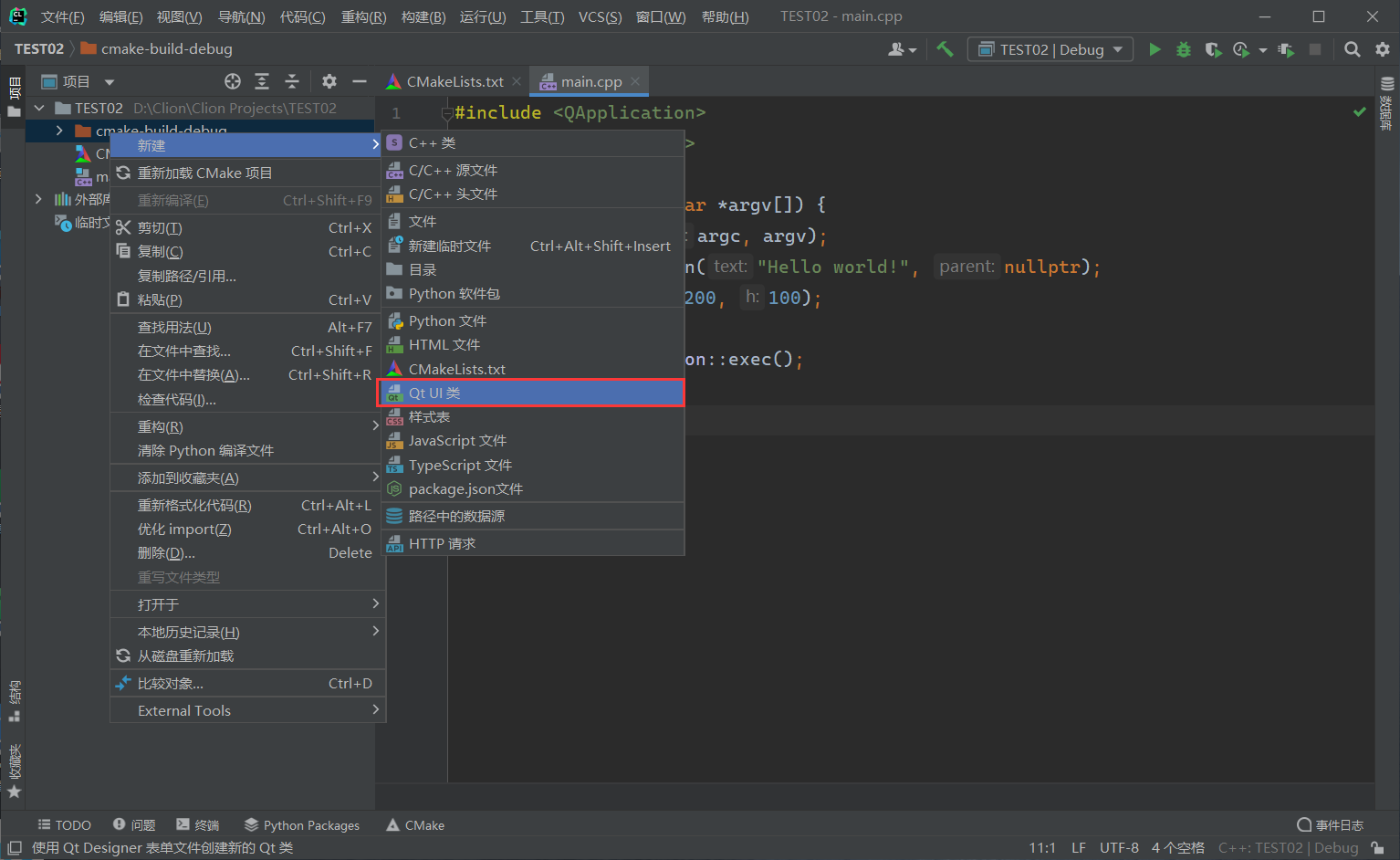
Task: Click the build hammer icon
Action: click(945, 48)
